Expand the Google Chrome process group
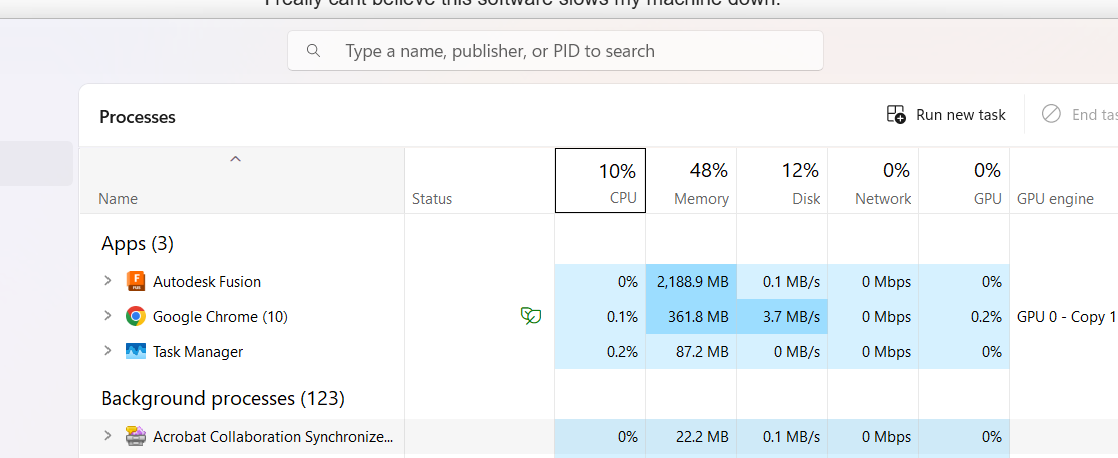The height and width of the screenshot is (458, 1118). point(108,316)
